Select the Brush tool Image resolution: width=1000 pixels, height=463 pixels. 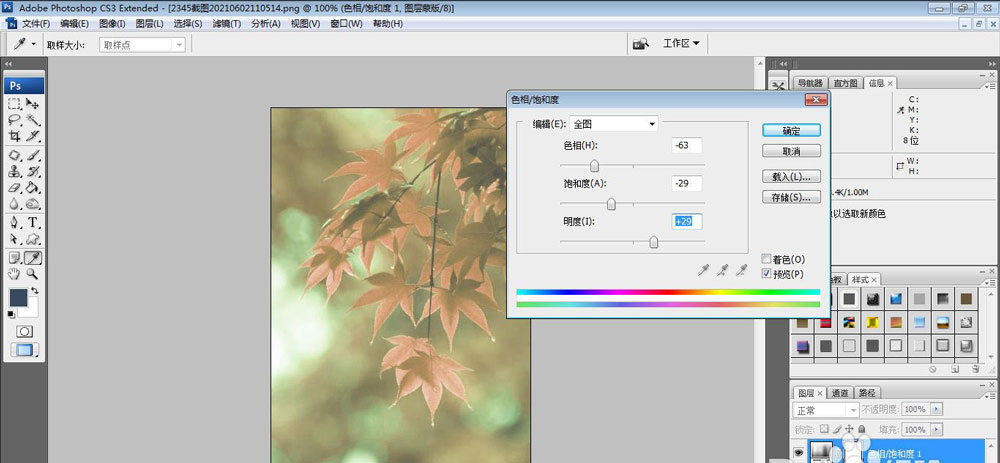coord(33,155)
